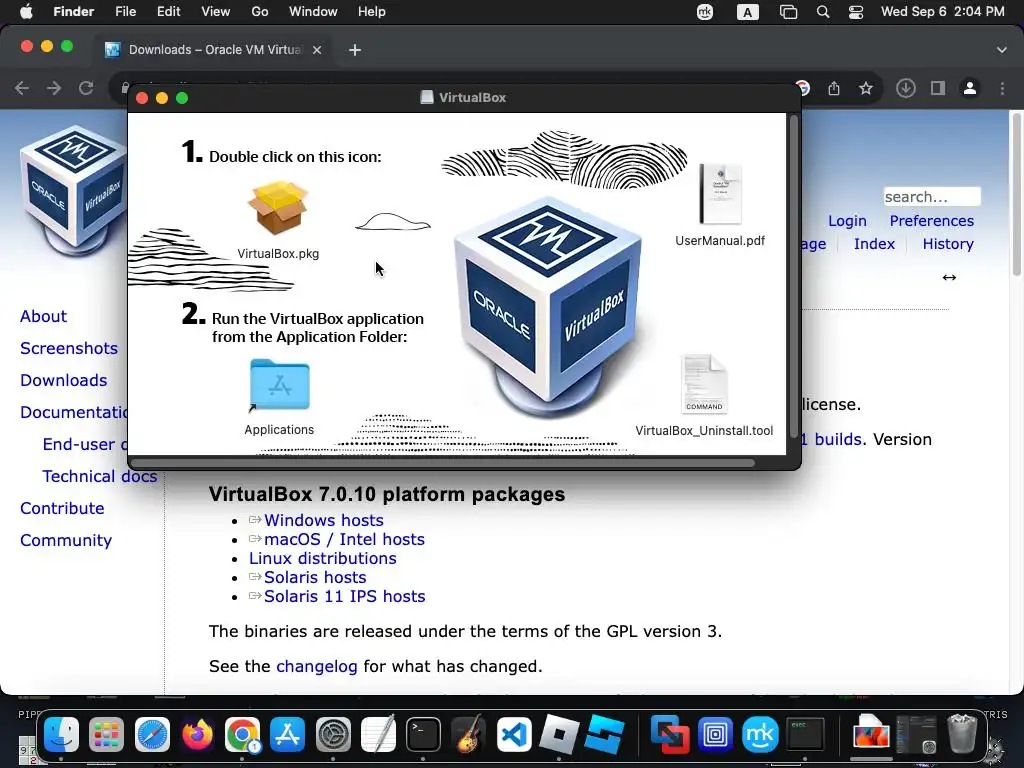Image resolution: width=1024 pixels, height=768 pixels.
Task: Expand Chrome tab search chevron
Action: click(1002, 50)
